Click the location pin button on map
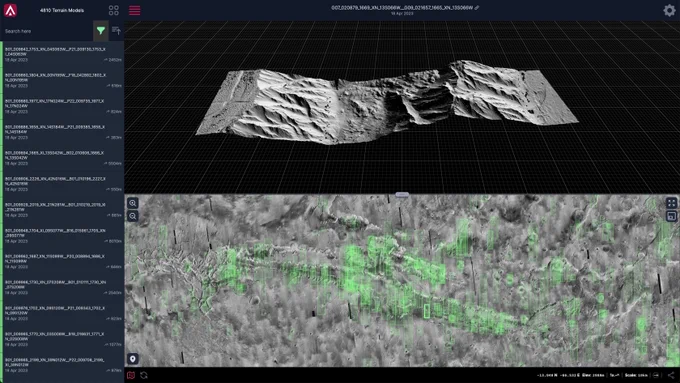This screenshot has width=680, height=383. tap(133, 359)
